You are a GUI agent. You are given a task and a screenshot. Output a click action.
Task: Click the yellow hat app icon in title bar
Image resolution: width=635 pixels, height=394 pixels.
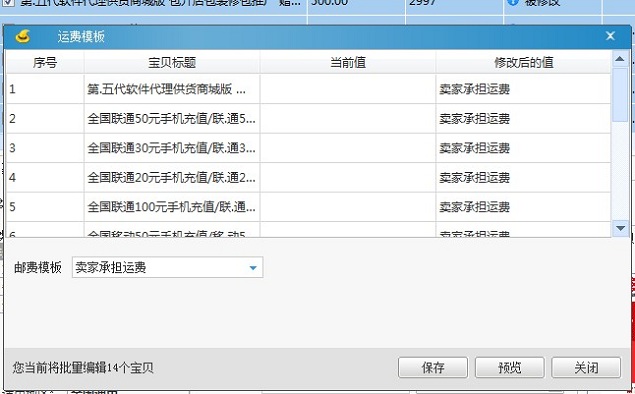pos(23,36)
